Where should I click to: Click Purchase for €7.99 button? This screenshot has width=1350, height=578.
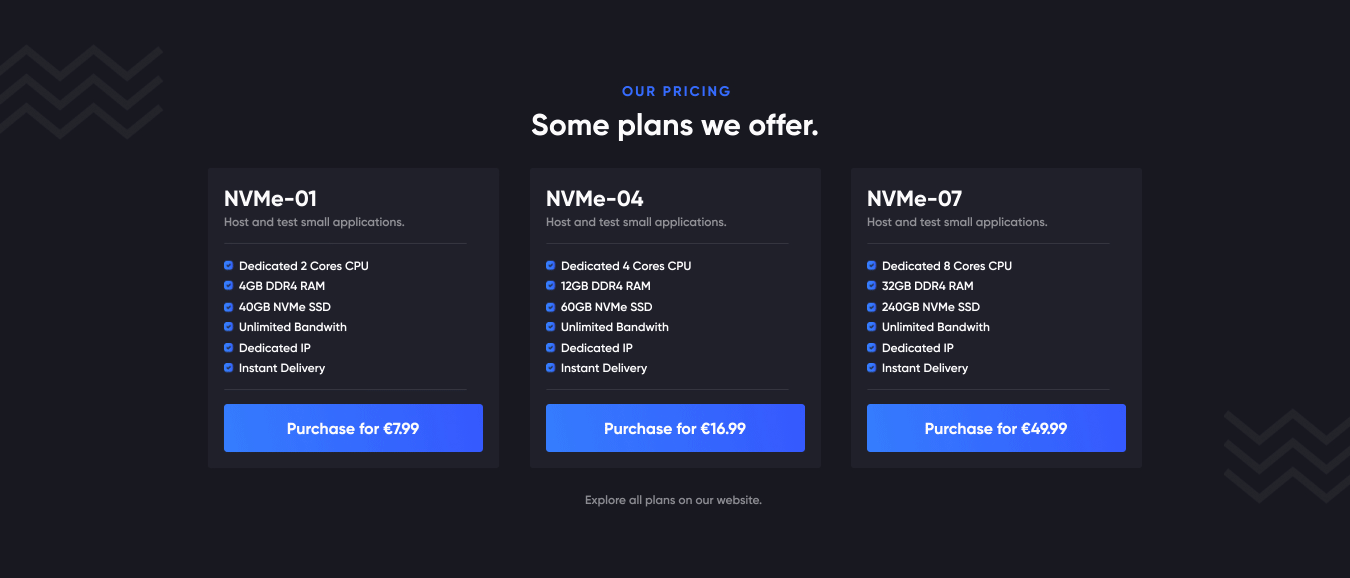pos(353,428)
